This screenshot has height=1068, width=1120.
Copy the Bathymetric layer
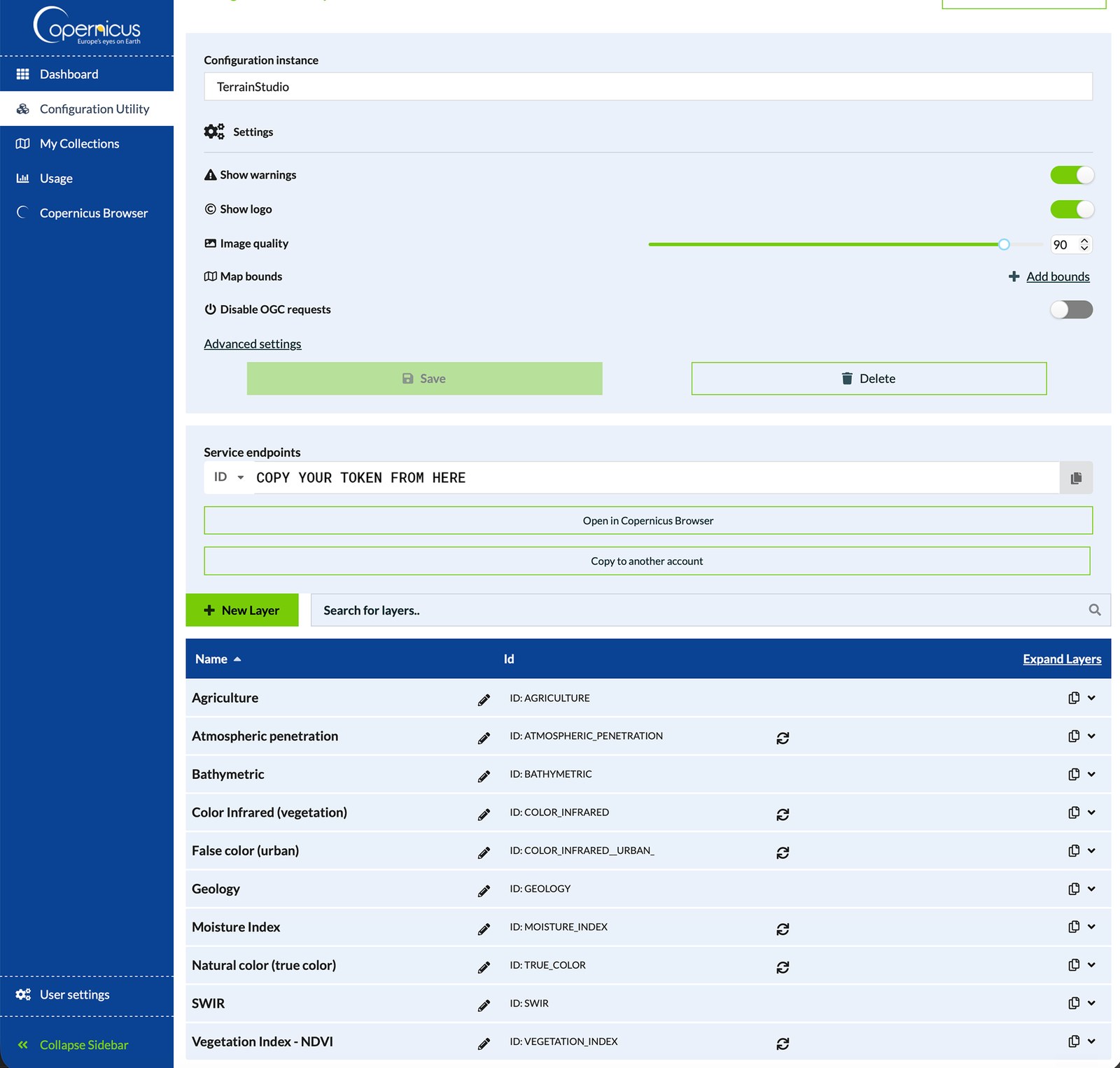coord(1074,774)
